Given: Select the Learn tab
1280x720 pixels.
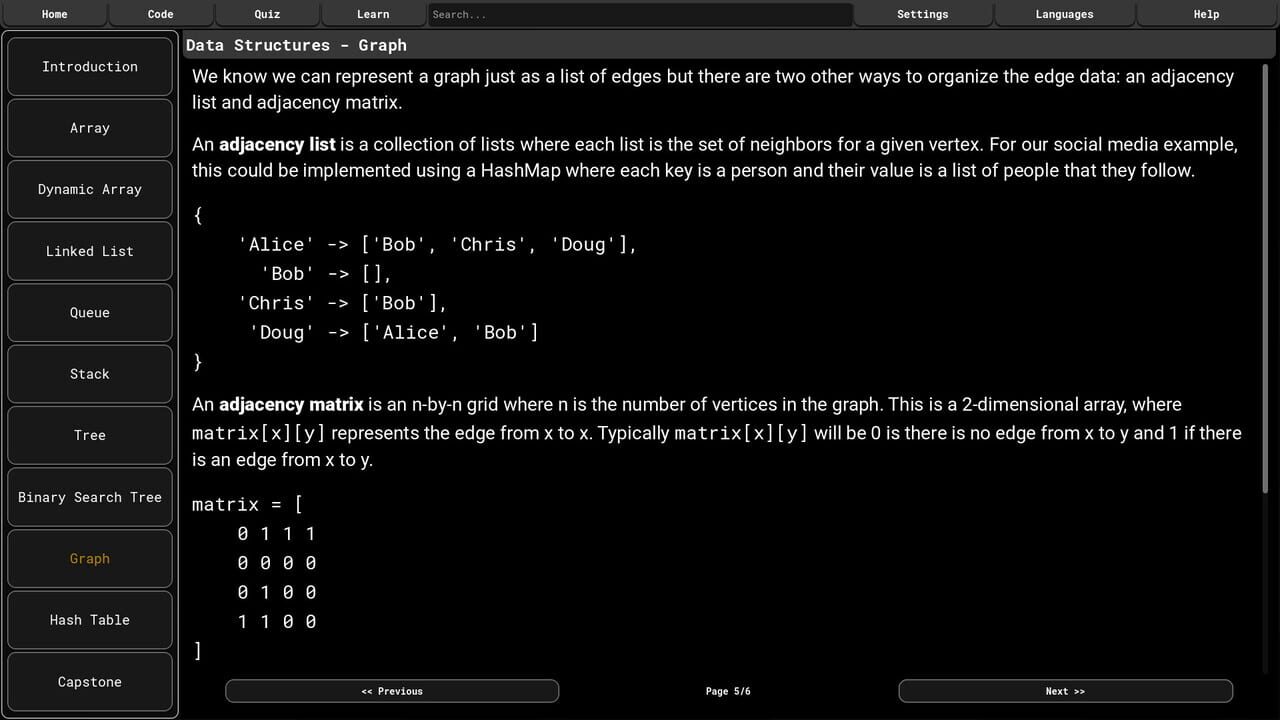Looking at the screenshot, I should [x=372, y=14].
